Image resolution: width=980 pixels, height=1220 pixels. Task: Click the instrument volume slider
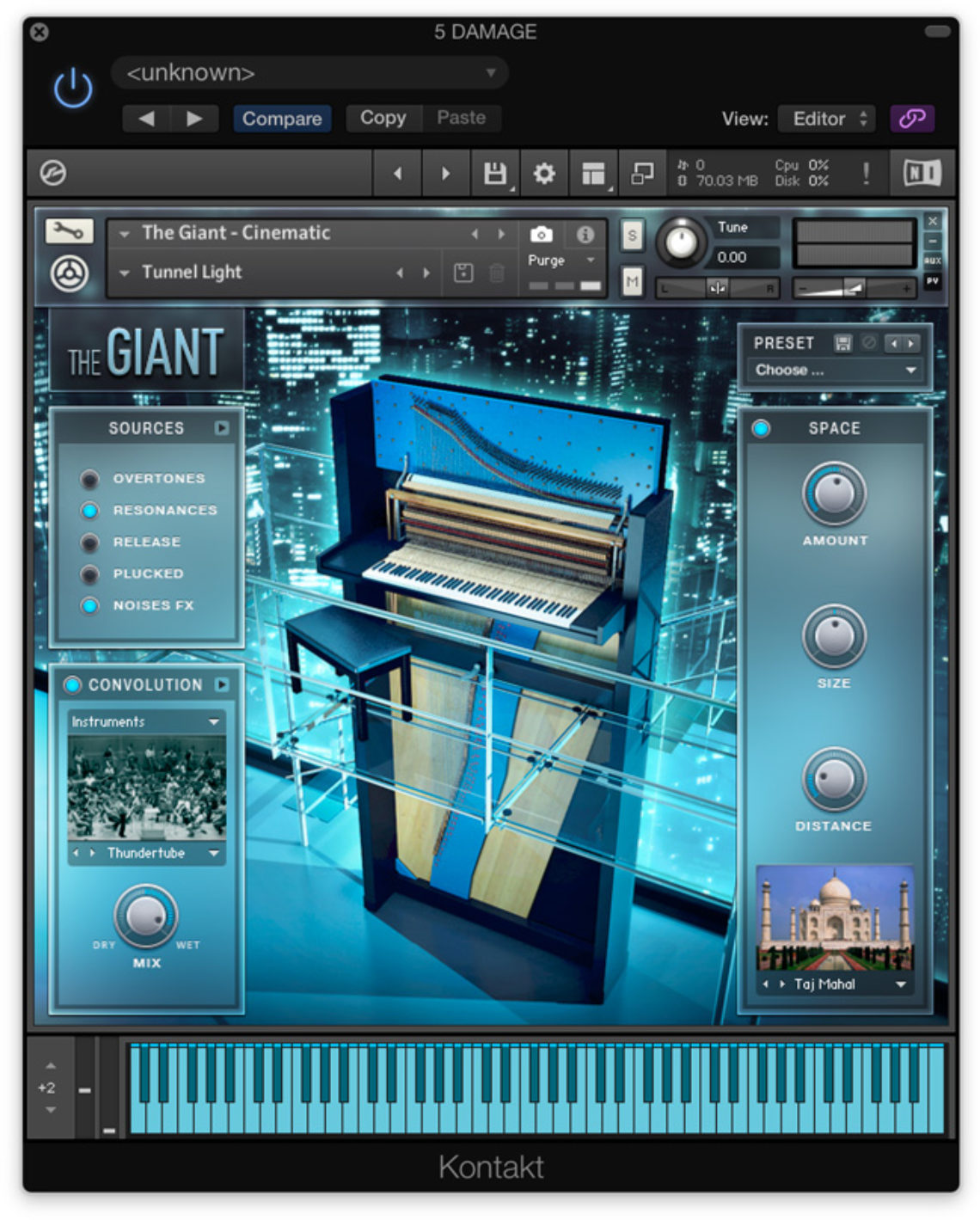[x=853, y=289]
